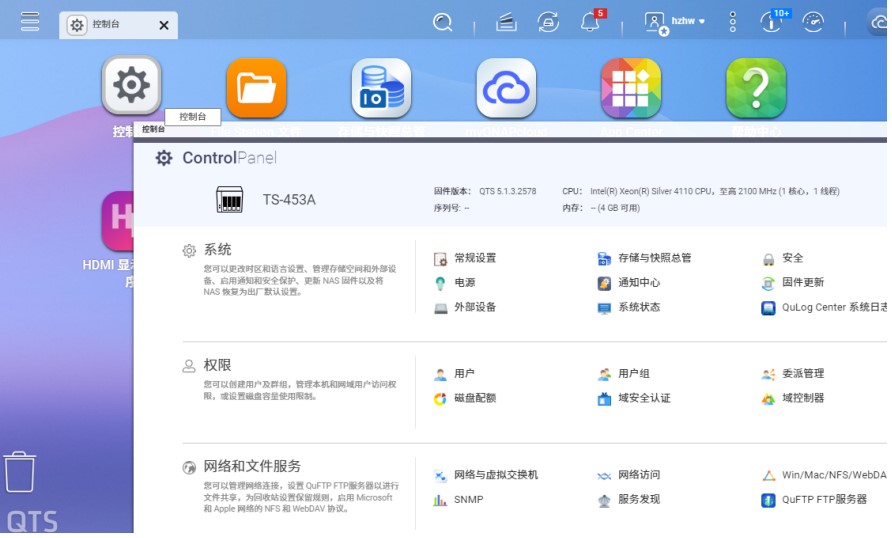The height and width of the screenshot is (538, 892).
Task: Open the hzhw user account dropdown
Action: (x=688, y=21)
